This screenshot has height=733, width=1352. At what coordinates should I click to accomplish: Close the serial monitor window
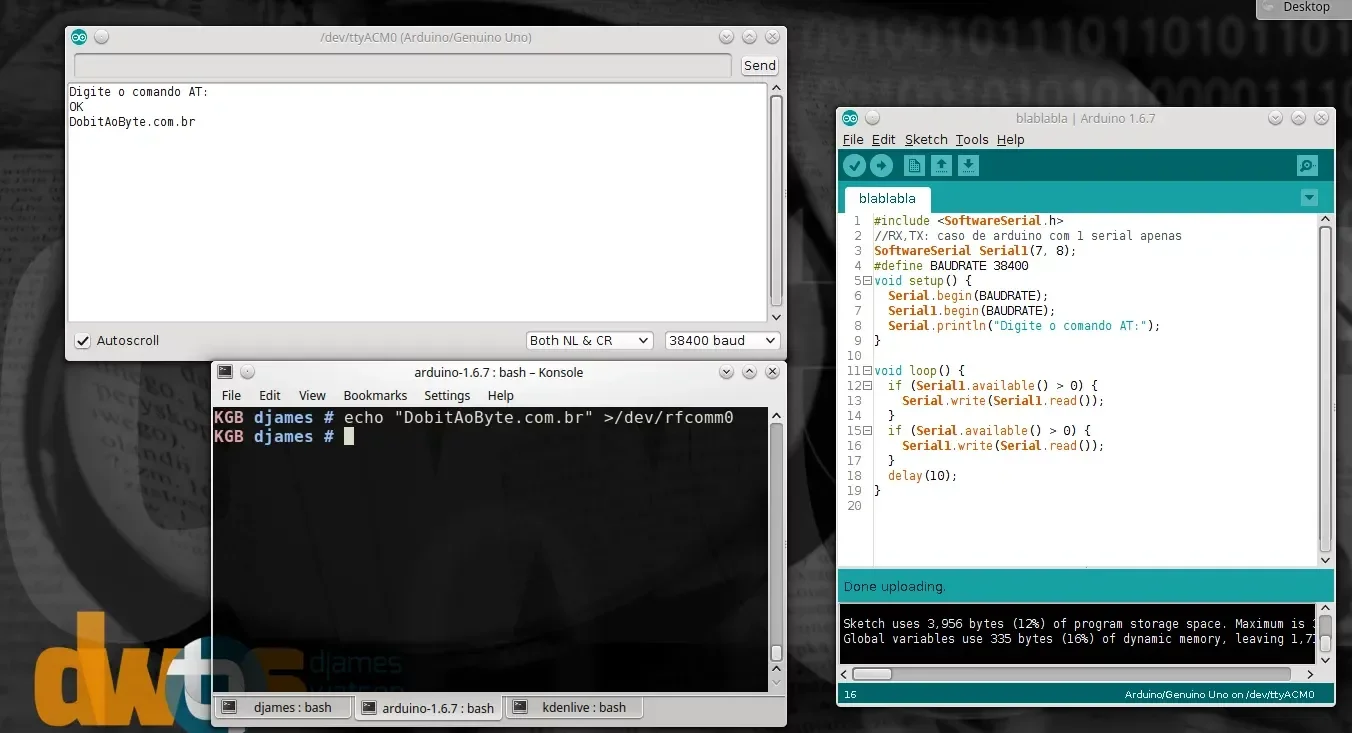click(x=772, y=37)
